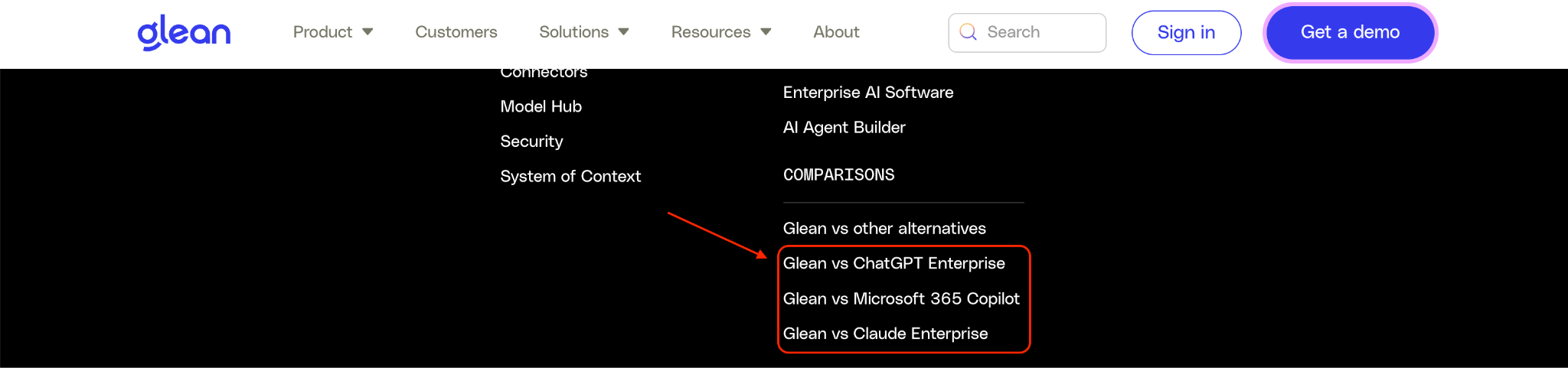Image resolution: width=1568 pixels, height=368 pixels.
Task: Open Glean vs Claude Enterprise link
Action: click(x=885, y=334)
